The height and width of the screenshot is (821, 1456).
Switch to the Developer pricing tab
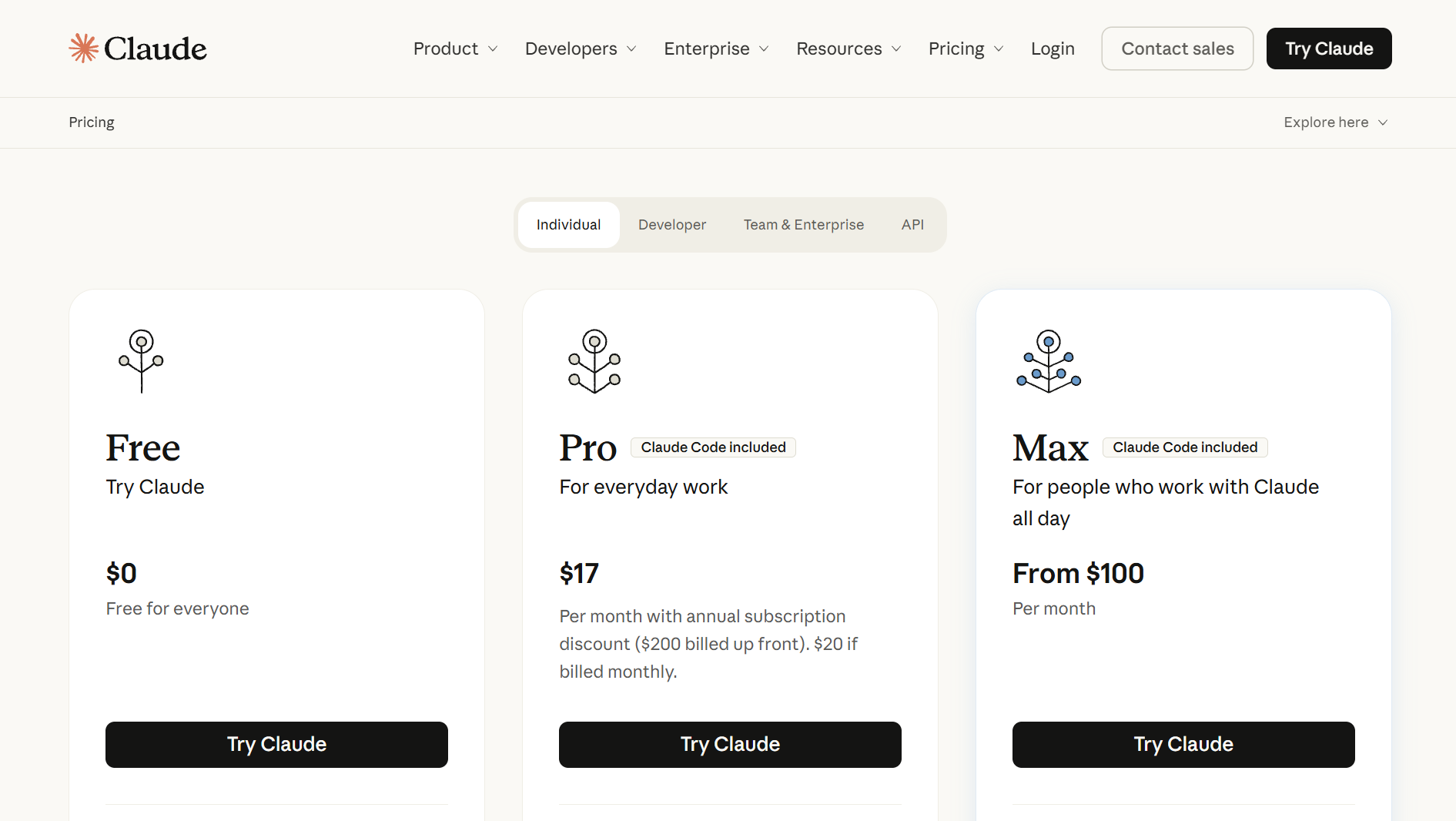click(x=672, y=225)
